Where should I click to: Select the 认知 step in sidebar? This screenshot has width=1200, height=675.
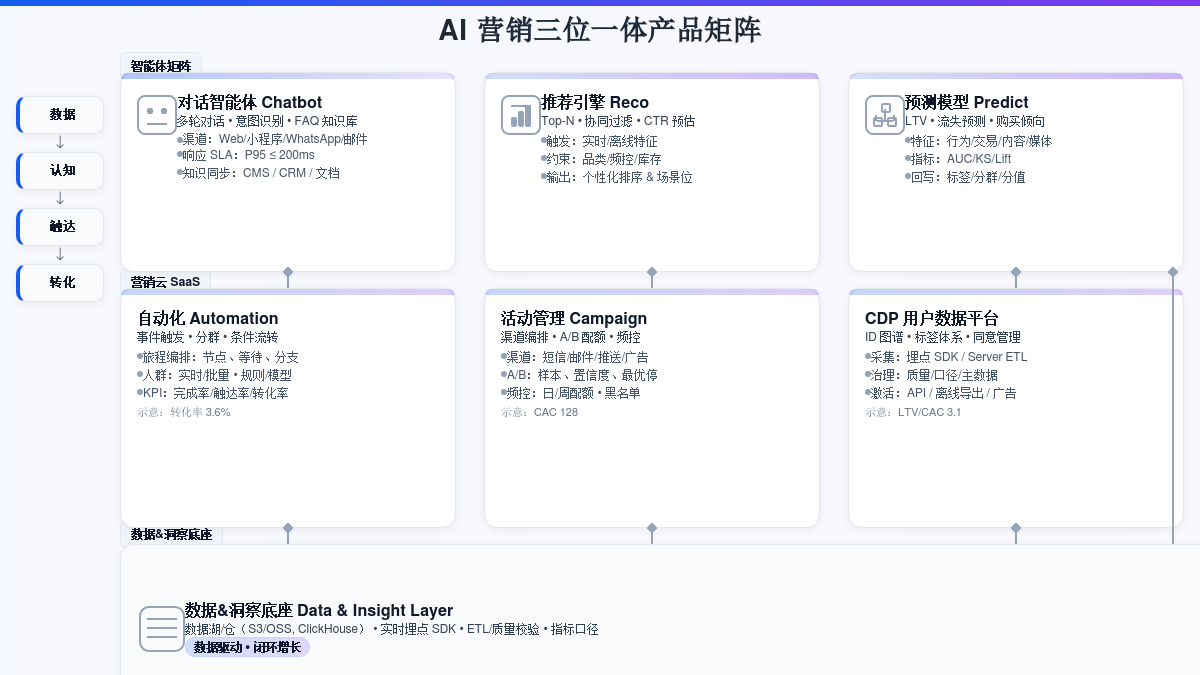coord(62,171)
